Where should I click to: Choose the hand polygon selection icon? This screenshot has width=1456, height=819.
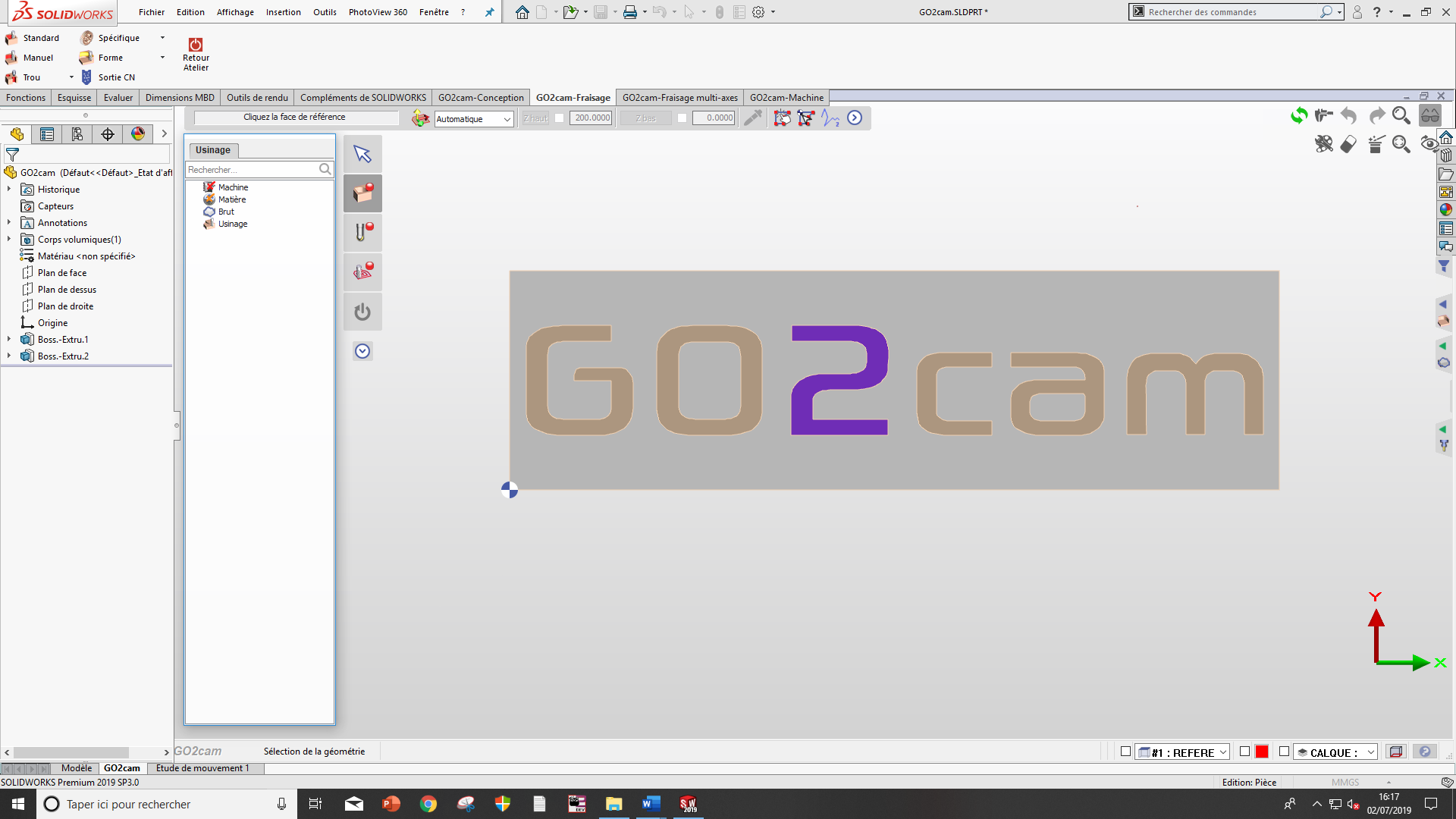point(782,118)
